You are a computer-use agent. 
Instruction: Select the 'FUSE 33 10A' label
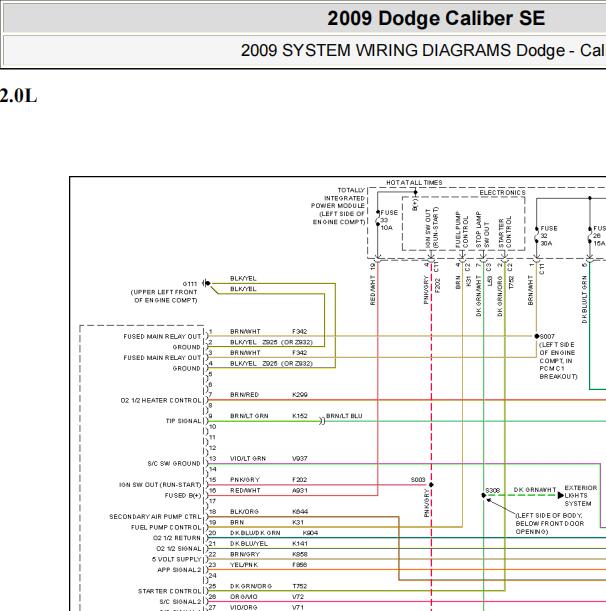click(389, 220)
